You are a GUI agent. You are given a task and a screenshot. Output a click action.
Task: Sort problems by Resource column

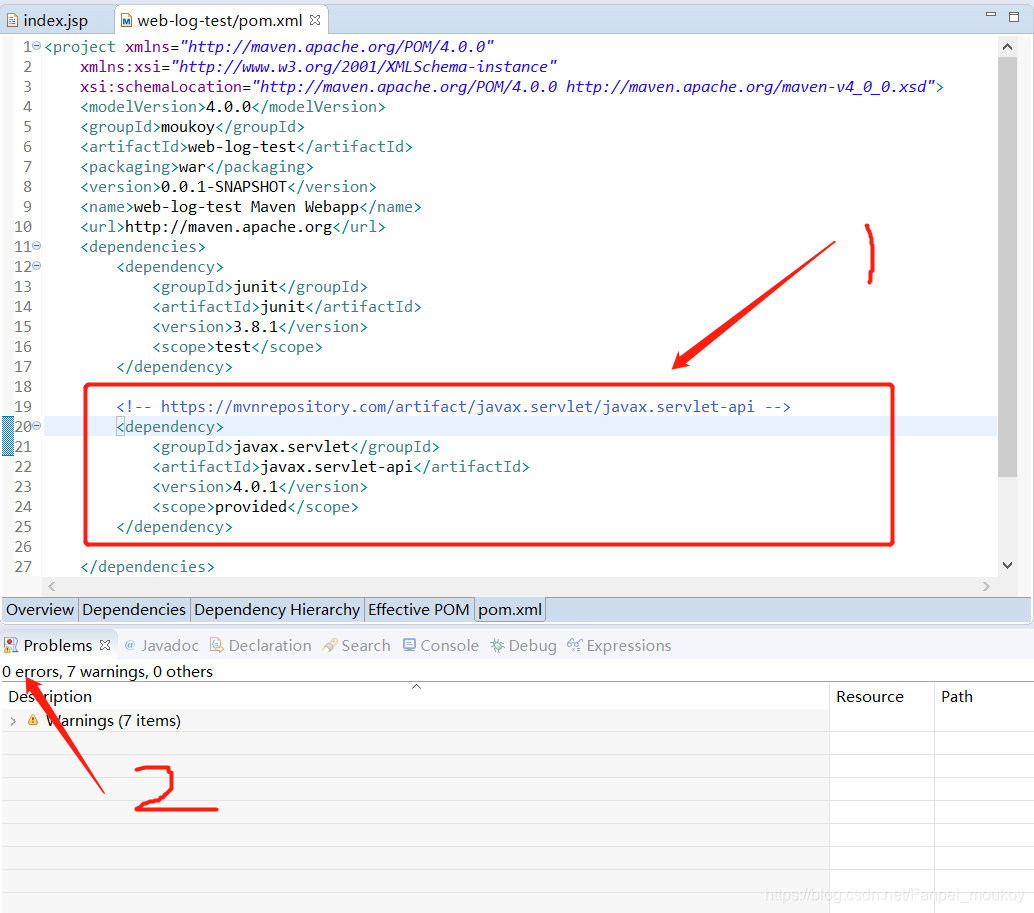click(x=882, y=696)
